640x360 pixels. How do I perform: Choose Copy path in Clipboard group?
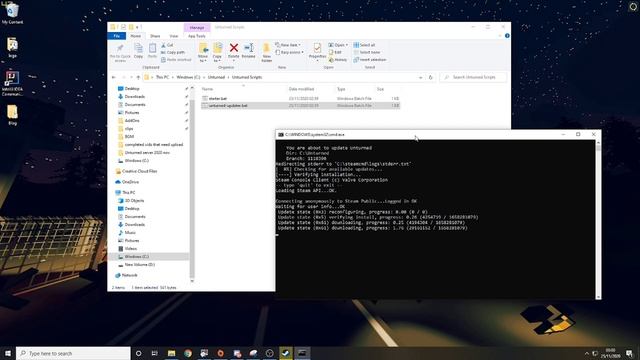[x=173, y=52]
